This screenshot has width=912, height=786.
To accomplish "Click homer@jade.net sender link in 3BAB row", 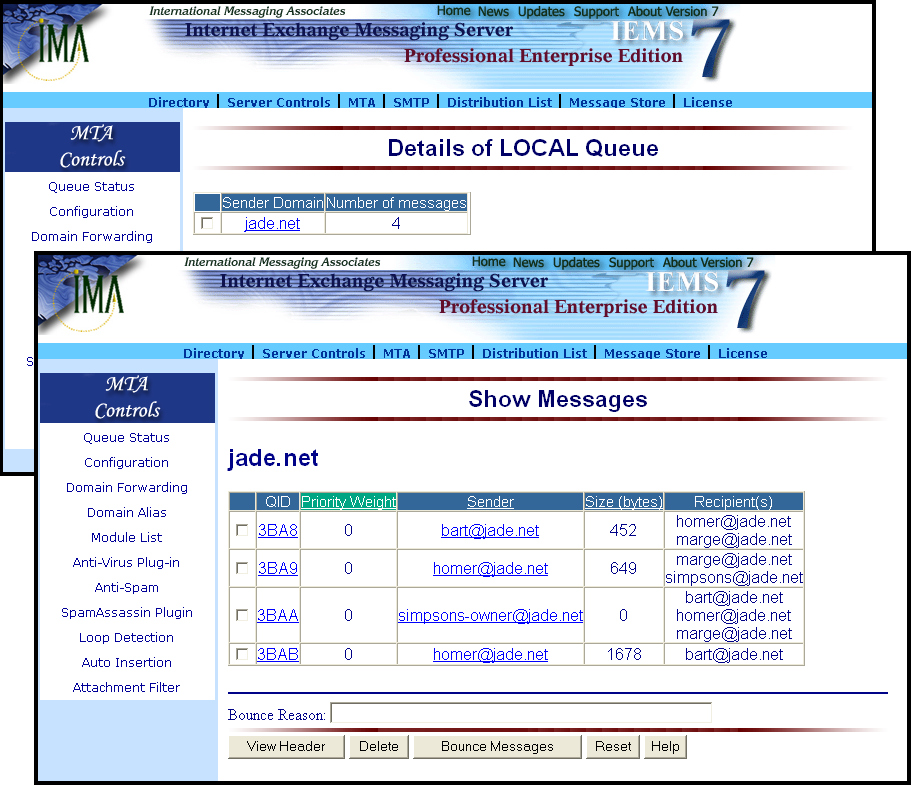I will tap(490, 654).
